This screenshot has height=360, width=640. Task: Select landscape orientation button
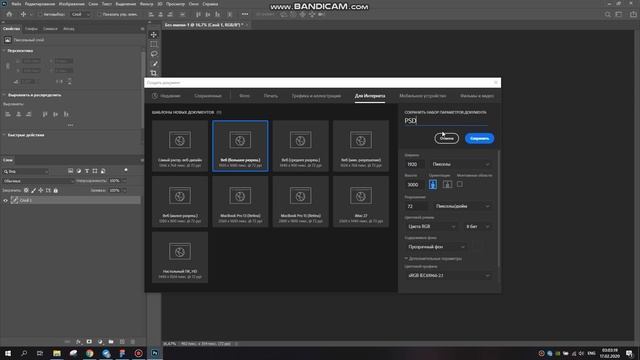click(447, 184)
